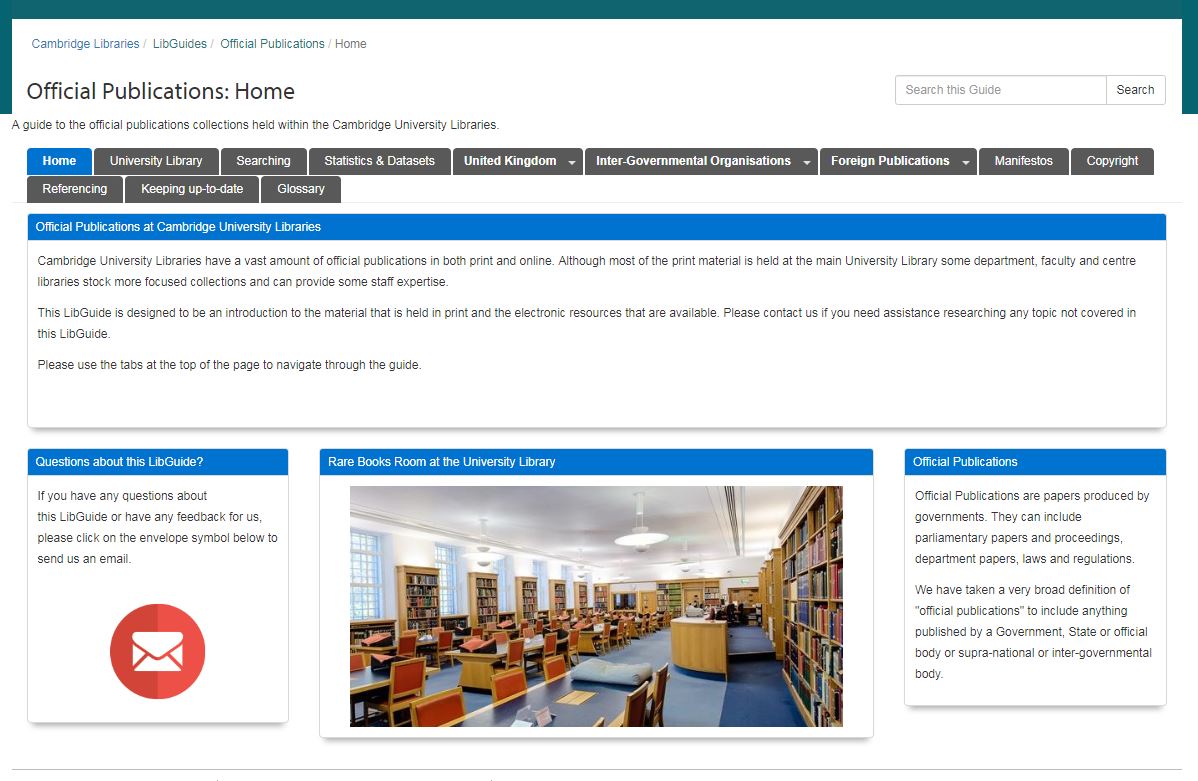Select the Home tab
1198x781 pixels.
(59, 161)
